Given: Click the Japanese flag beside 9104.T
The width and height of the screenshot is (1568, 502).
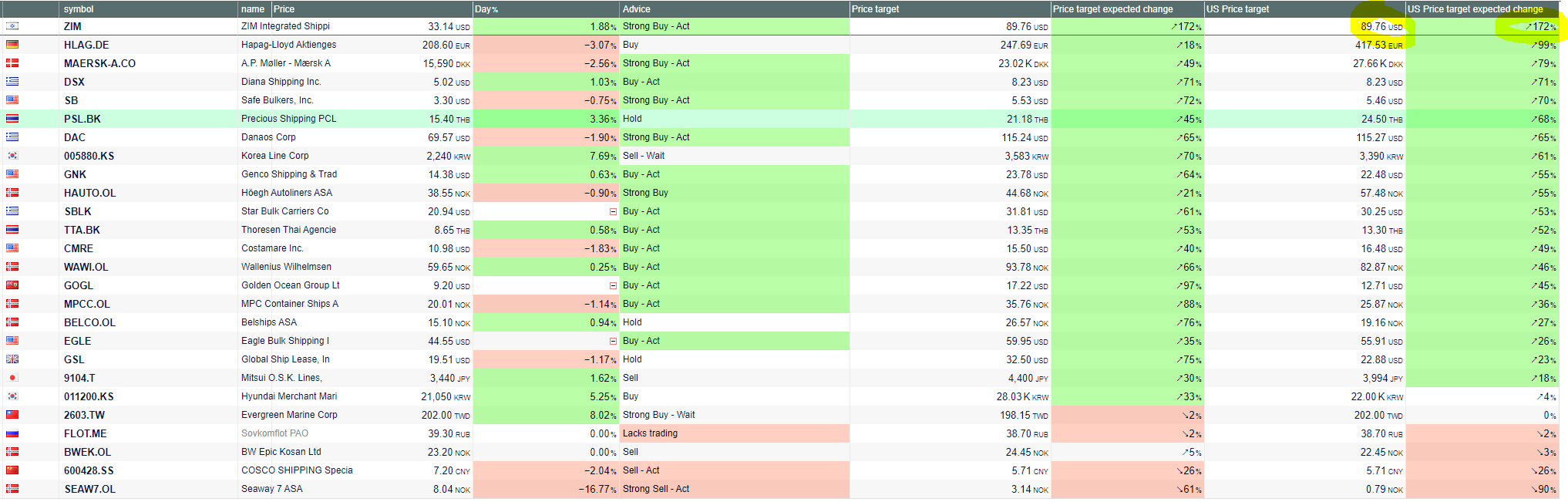Looking at the screenshot, I should coord(12,378).
